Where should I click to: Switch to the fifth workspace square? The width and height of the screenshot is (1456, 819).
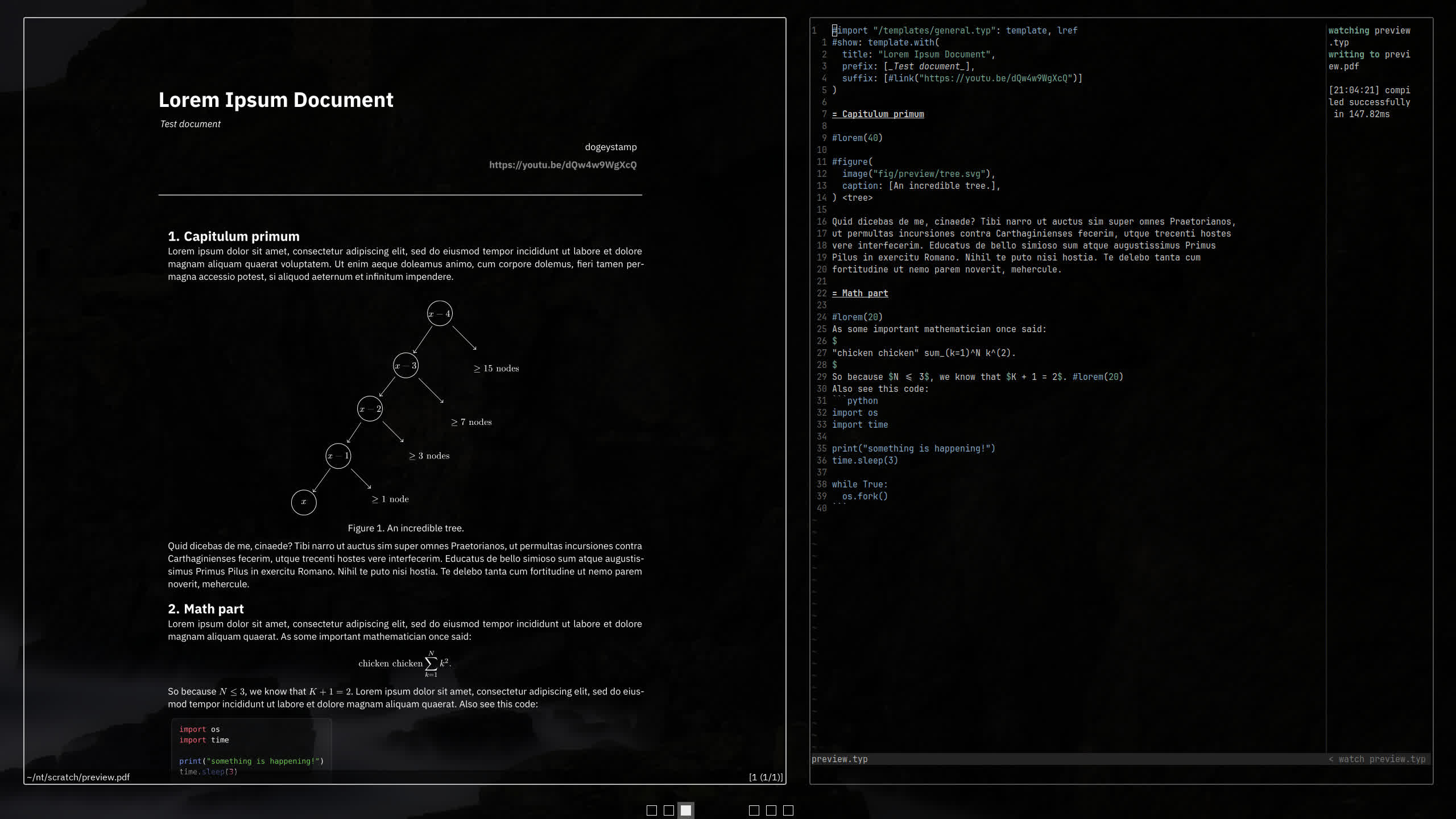(771, 810)
